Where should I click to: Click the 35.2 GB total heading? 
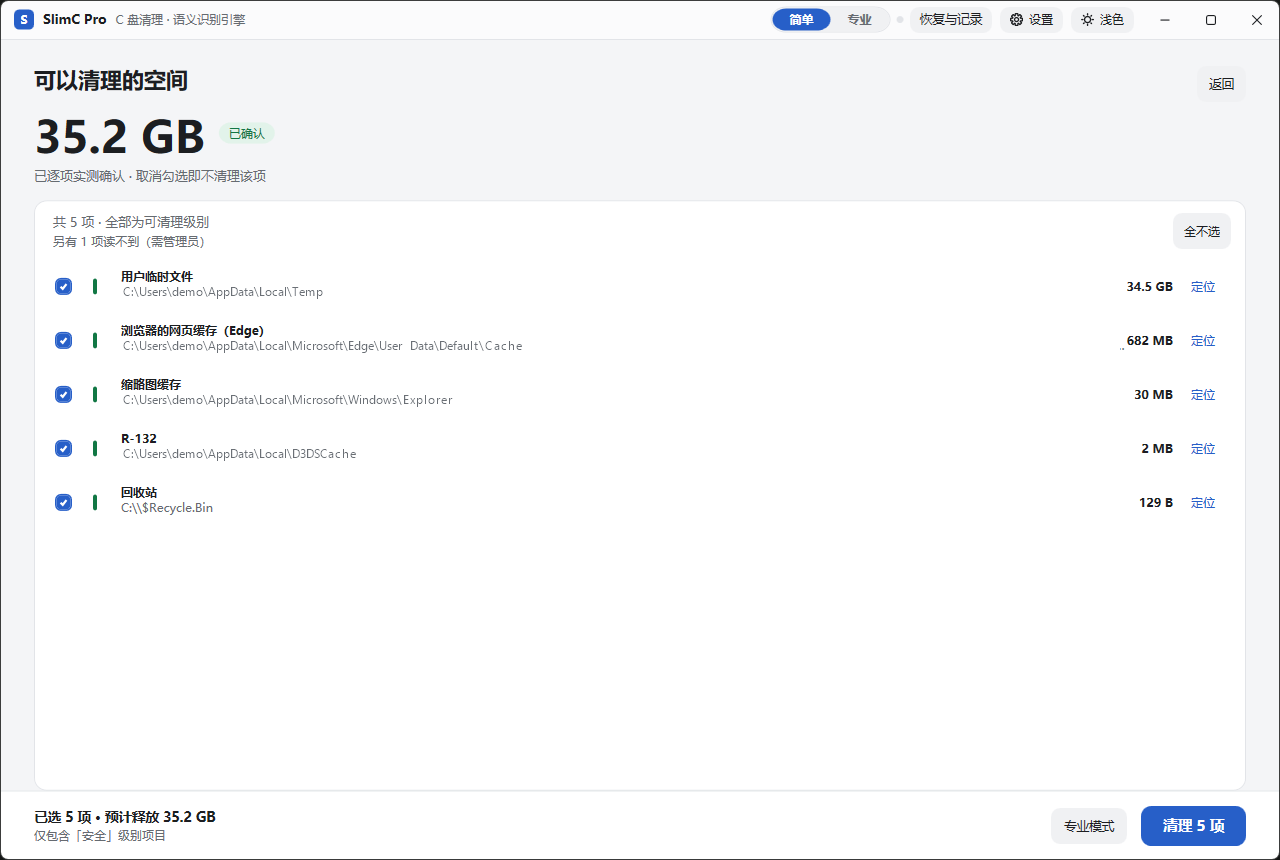119,136
